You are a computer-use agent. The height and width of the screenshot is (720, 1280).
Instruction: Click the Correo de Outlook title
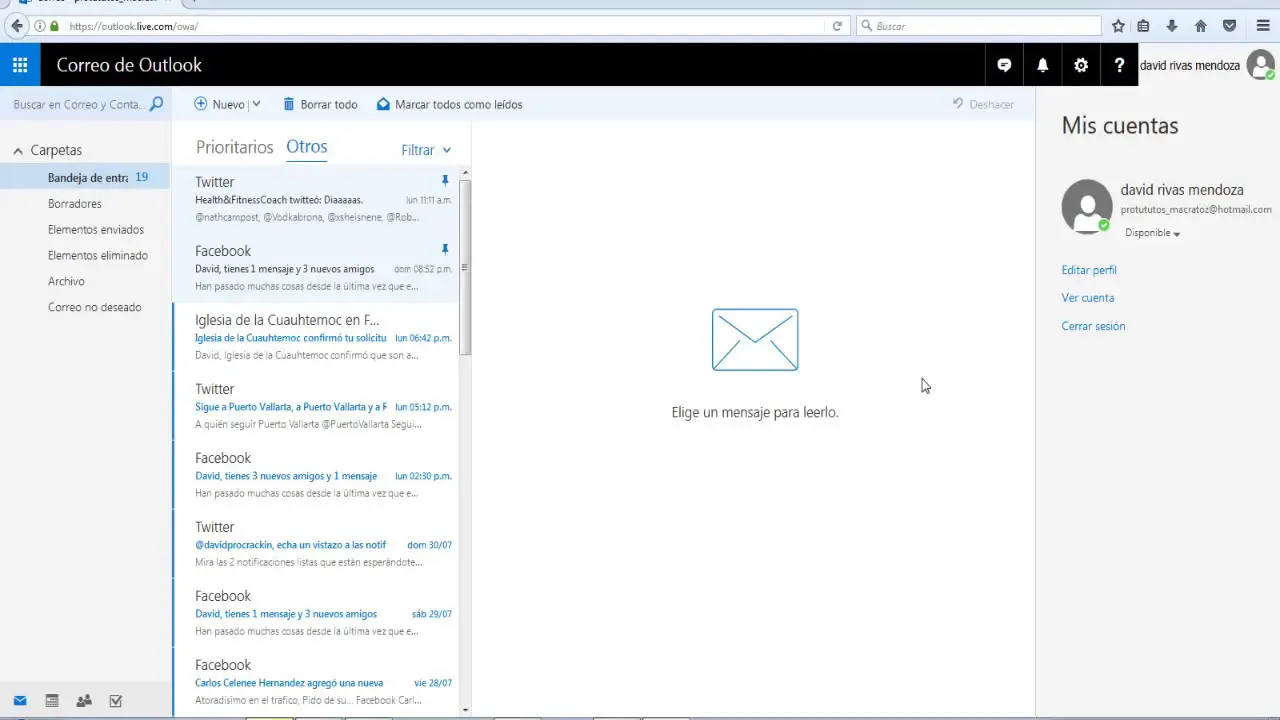click(x=129, y=65)
